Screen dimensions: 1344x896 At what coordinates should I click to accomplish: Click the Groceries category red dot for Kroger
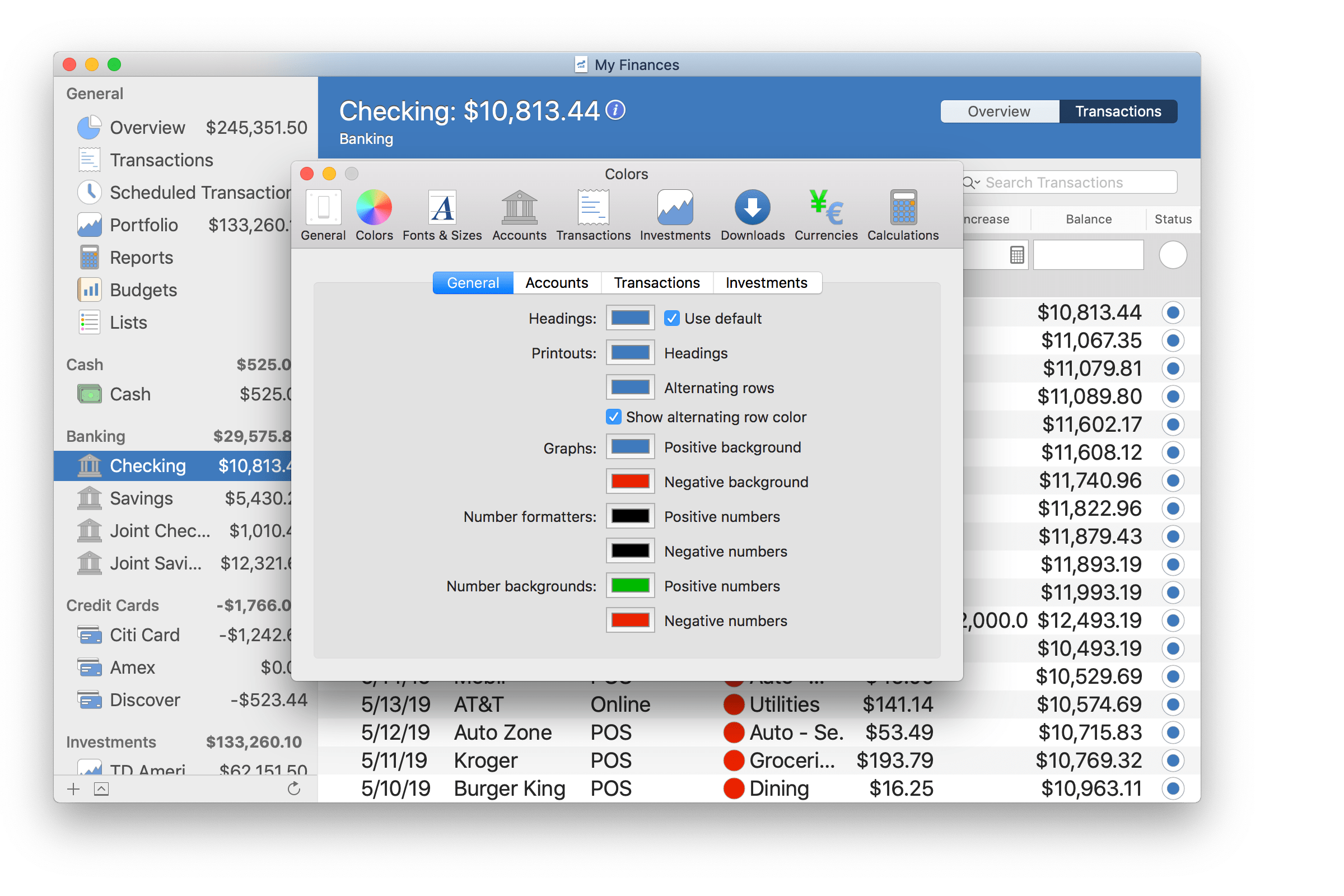(734, 760)
